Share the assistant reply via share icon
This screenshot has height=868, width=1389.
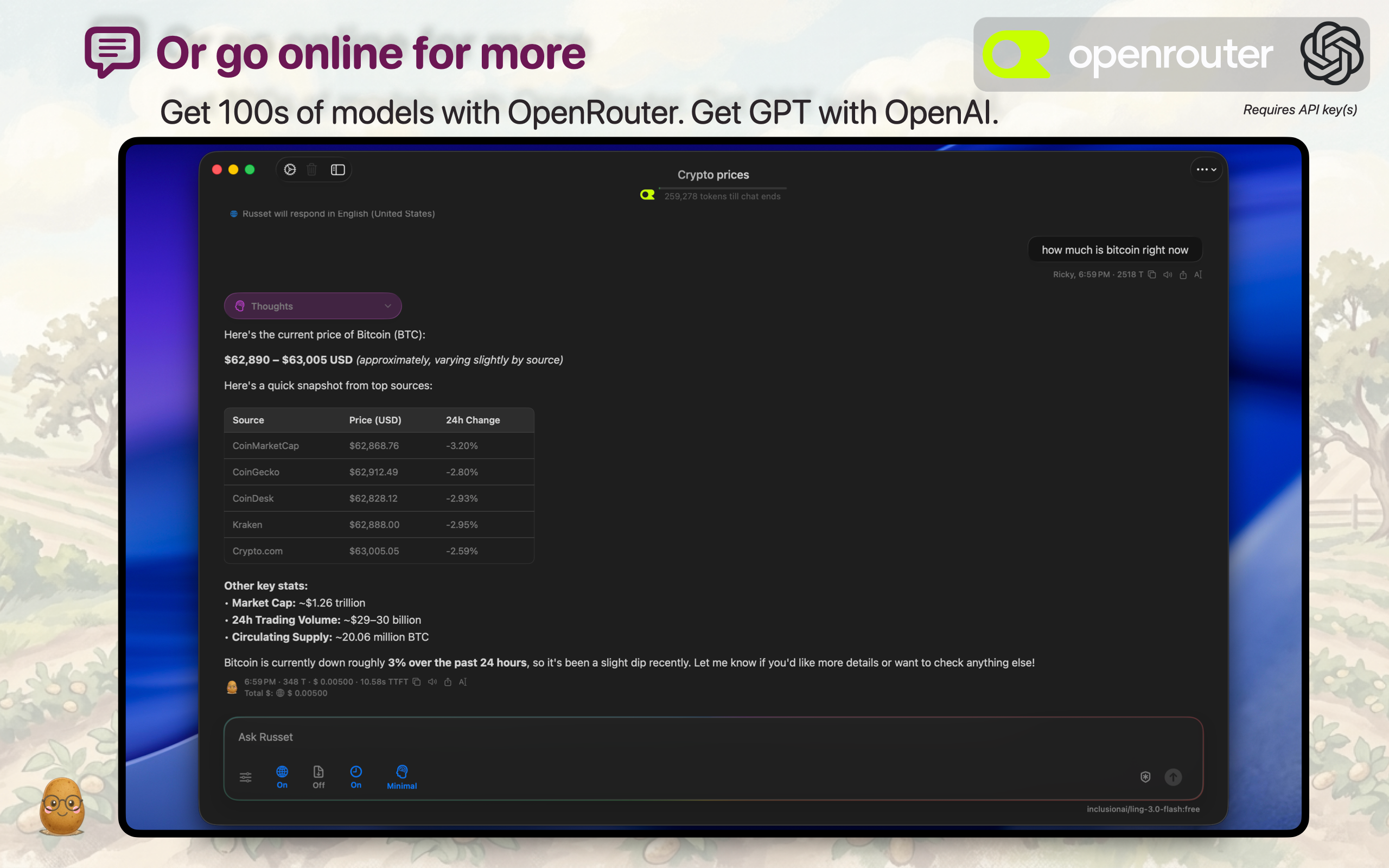448,681
